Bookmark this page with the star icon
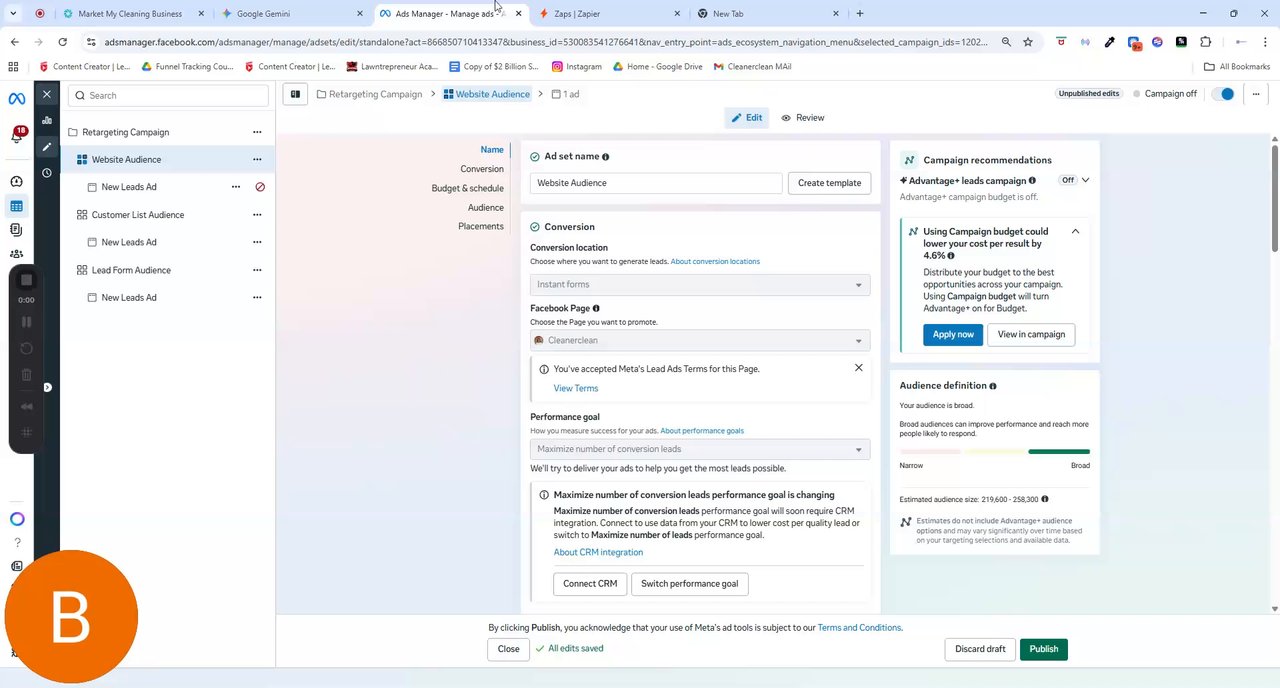1280x688 pixels. pos(1027,42)
